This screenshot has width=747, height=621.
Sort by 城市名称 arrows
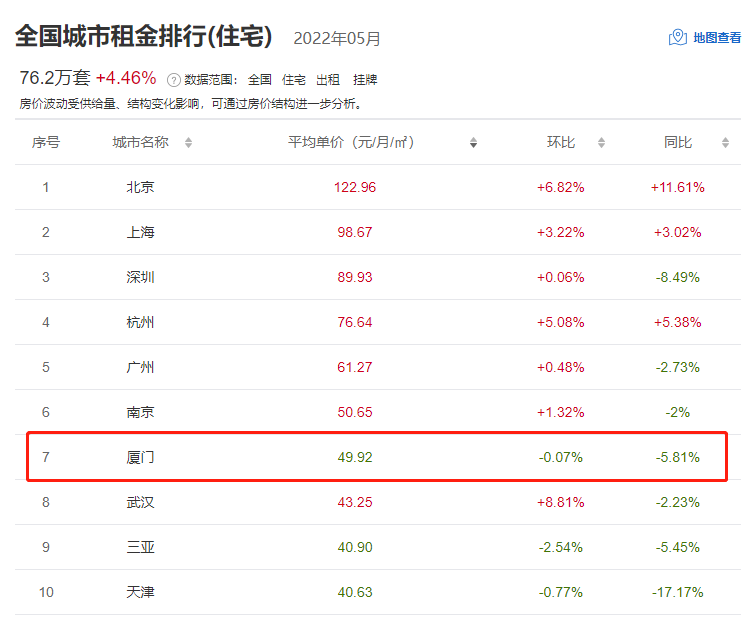[x=189, y=142]
